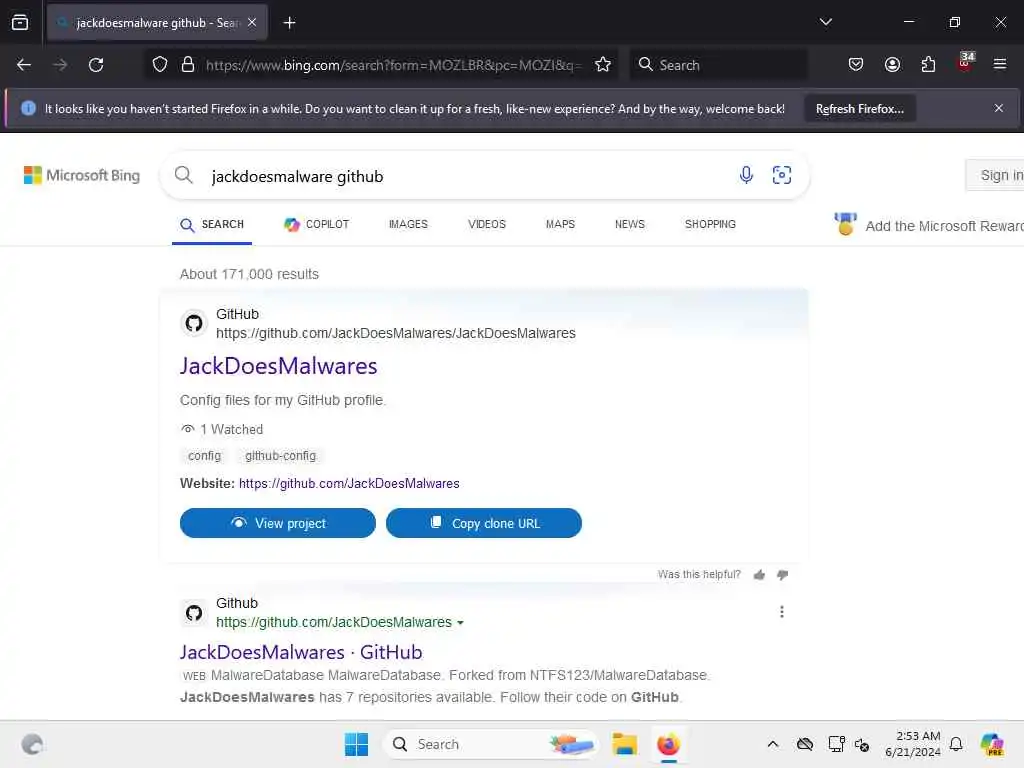Switch to COPILOT tab
This screenshot has width=1024, height=768.
pos(317,225)
